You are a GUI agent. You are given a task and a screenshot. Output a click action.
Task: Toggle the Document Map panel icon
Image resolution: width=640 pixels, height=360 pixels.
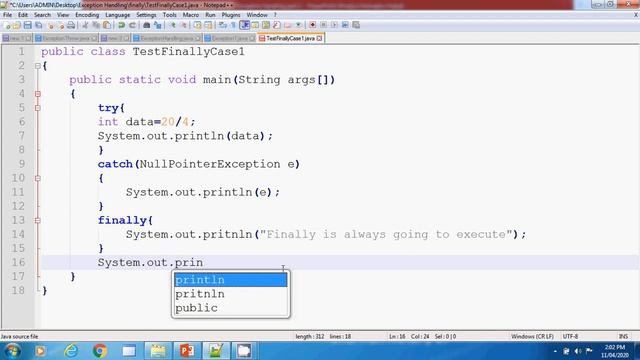pos(266,25)
